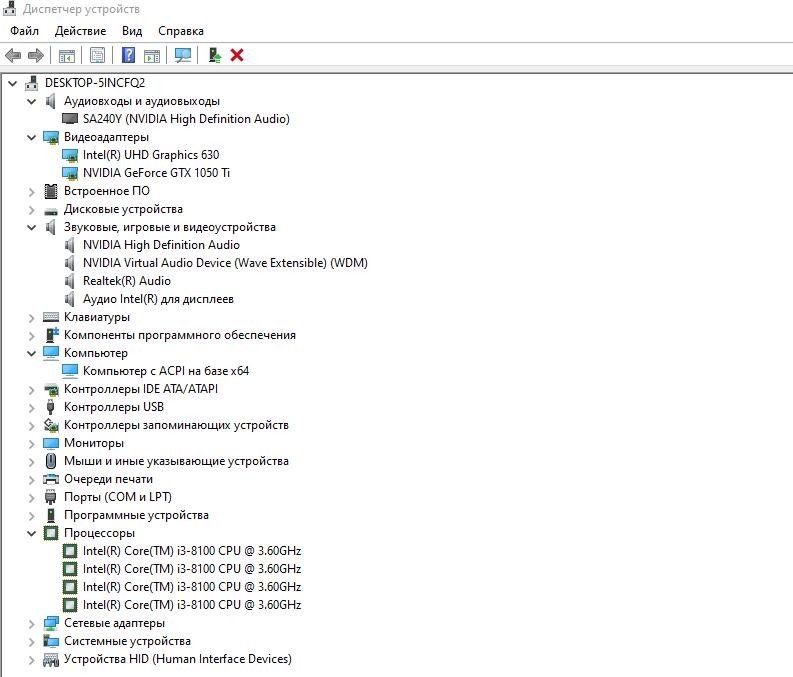Click the speaker icon beside Аудиовходы и аудиовыходы
Screen dimensions: 793x677
(51, 101)
